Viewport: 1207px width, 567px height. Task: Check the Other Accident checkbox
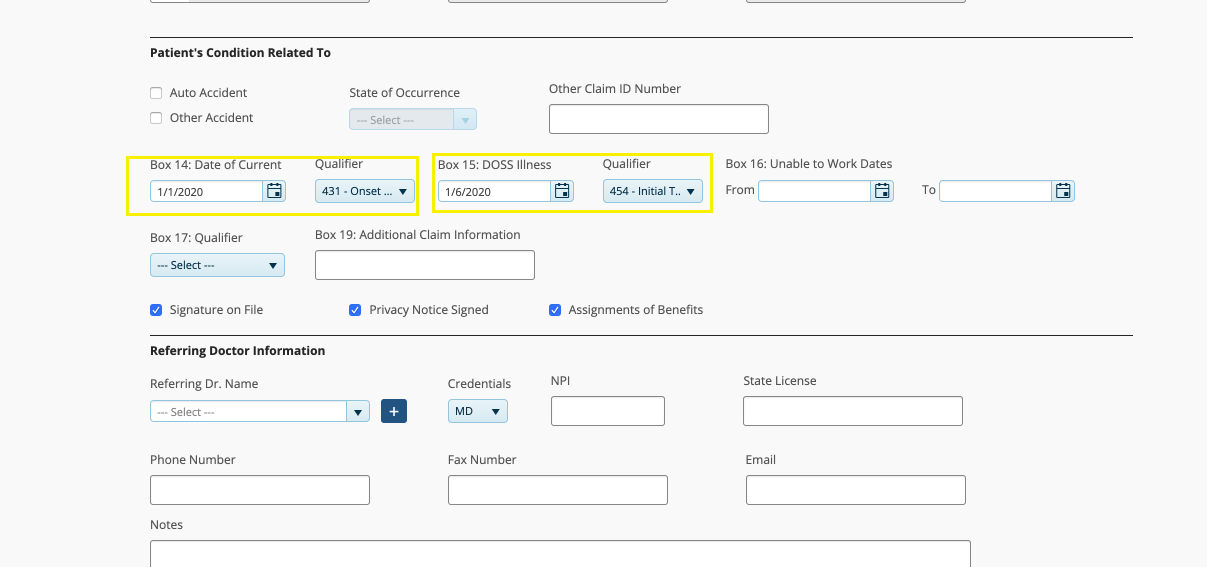coord(156,118)
